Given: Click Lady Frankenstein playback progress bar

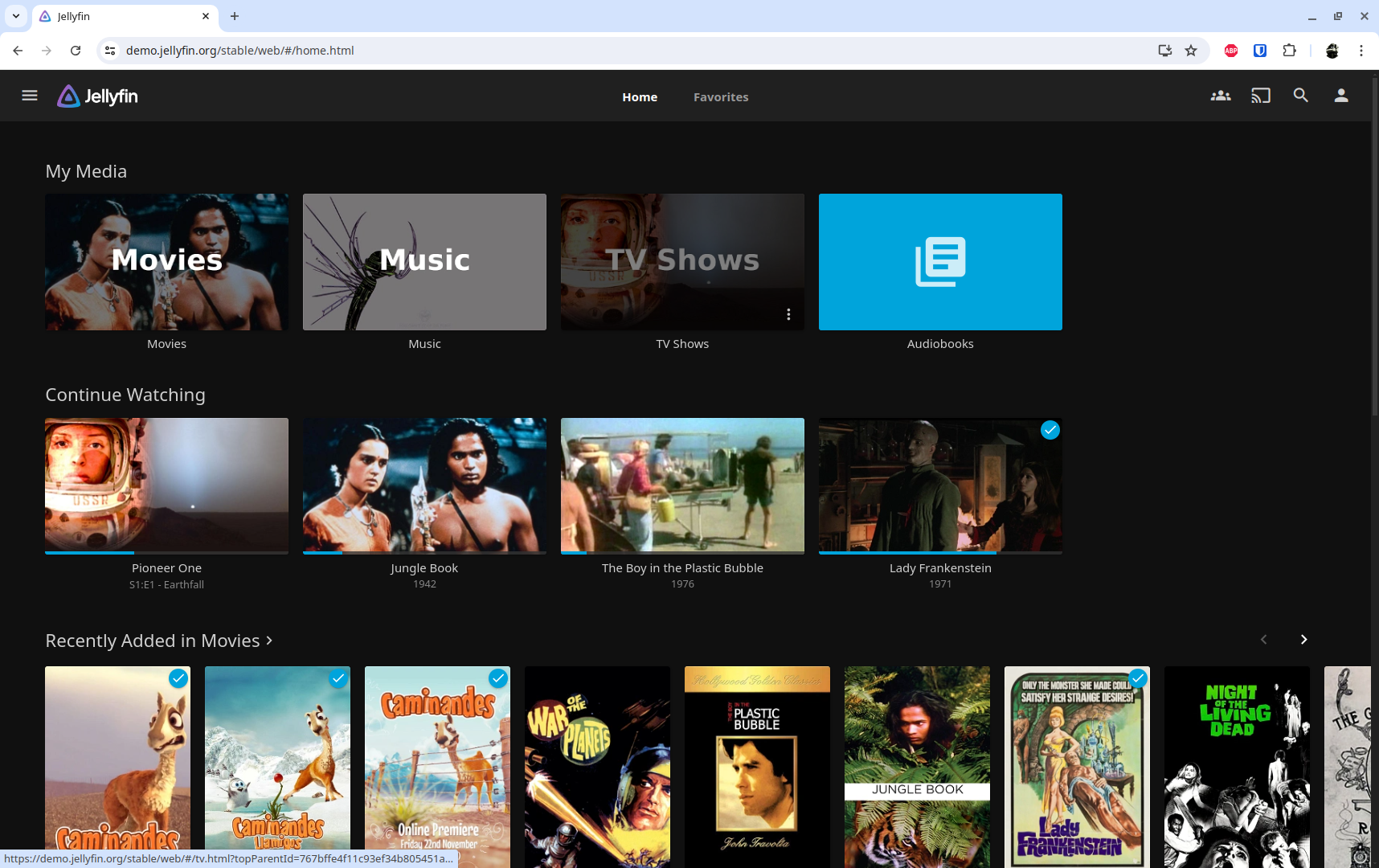Looking at the screenshot, I should [x=940, y=553].
